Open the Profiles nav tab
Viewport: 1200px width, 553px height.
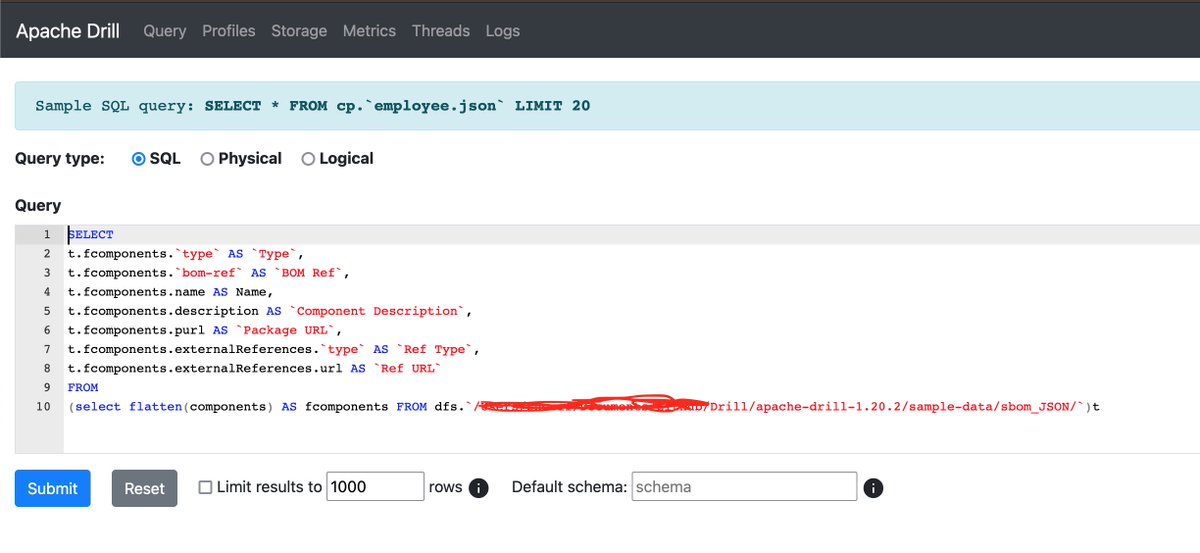[229, 31]
